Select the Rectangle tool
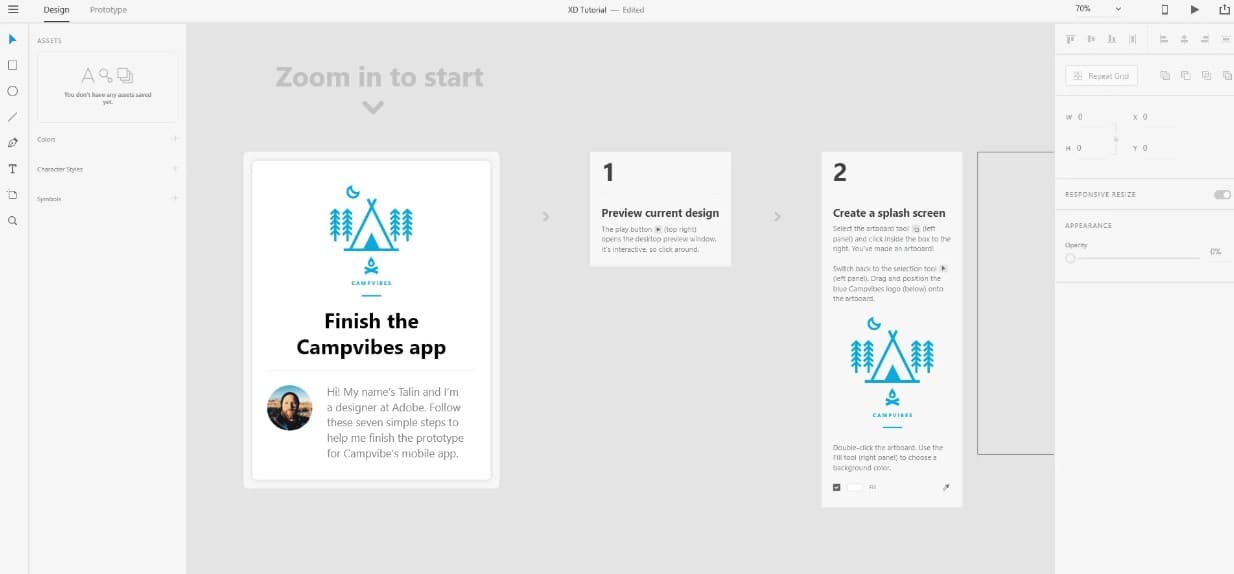The height and width of the screenshot is (574, 1234). coord(12,65)
